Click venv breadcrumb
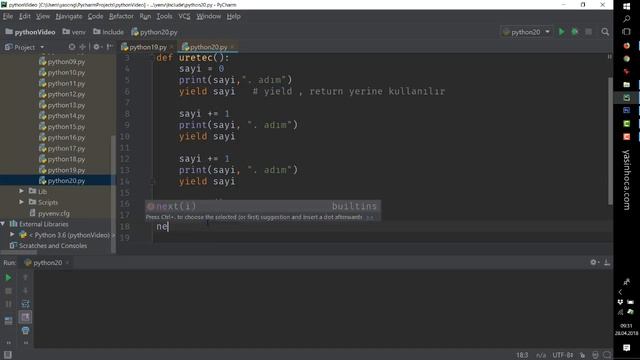Screen dimensions: 640x360 point(74,32)
